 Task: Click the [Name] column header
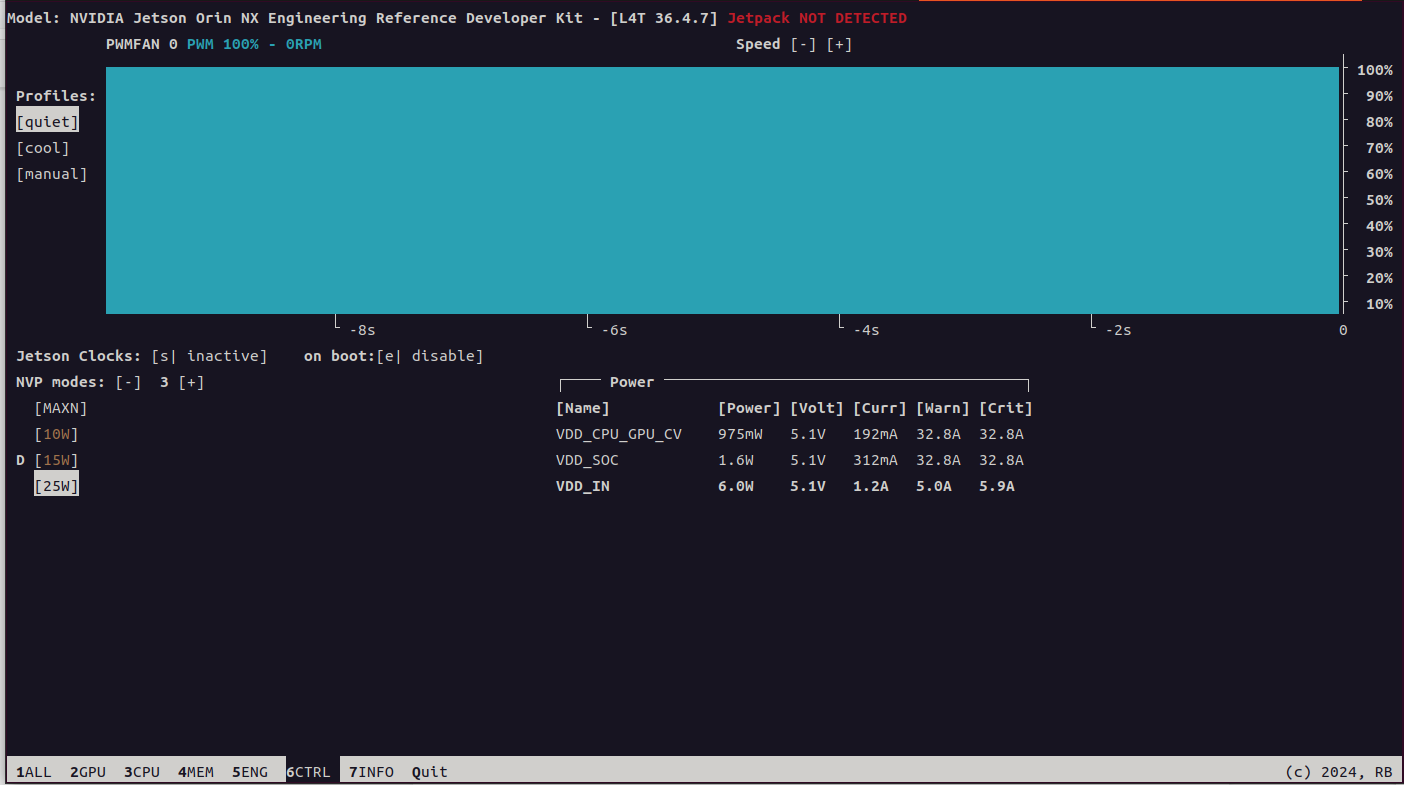pos(583,408)
